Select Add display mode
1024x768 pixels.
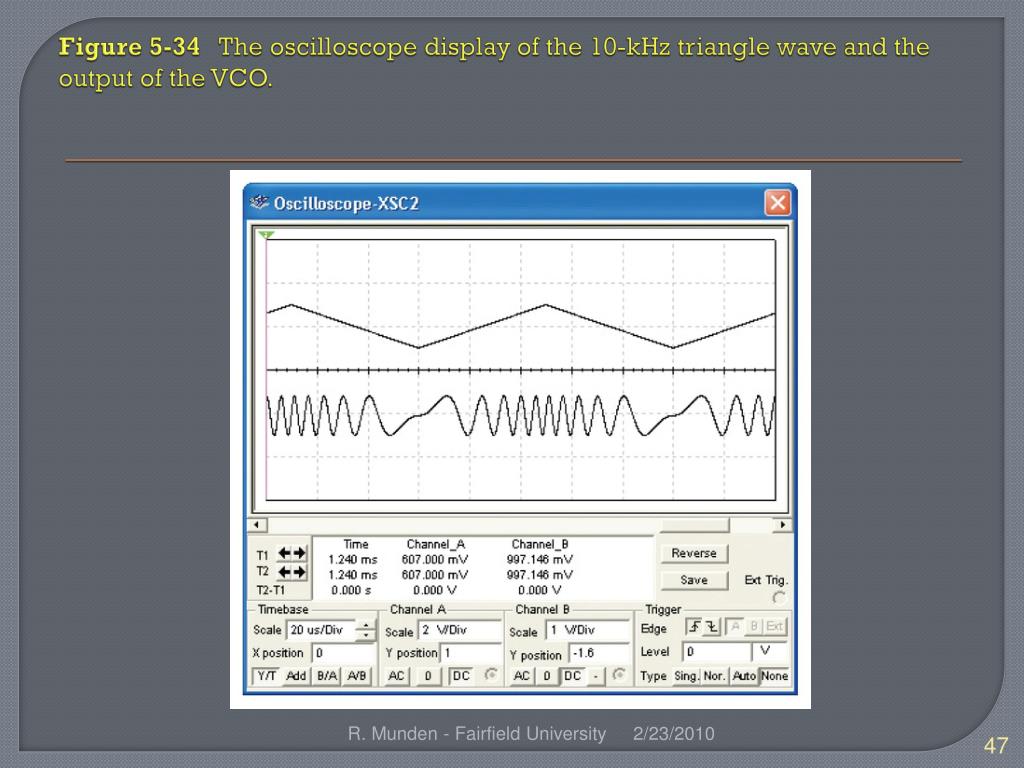[x=296, y=676]
